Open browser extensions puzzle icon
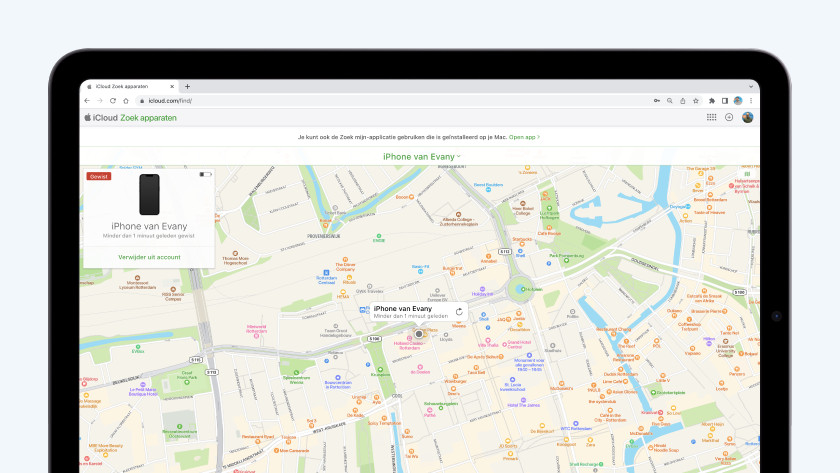The image size is (840, 473). pyautogui.click(x=712, y=101)
